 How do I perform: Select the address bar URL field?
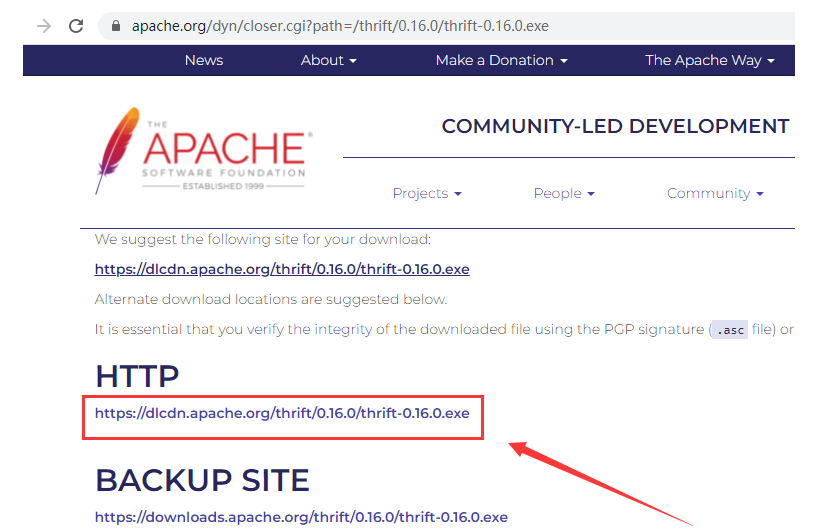click(x=446, y=26)
